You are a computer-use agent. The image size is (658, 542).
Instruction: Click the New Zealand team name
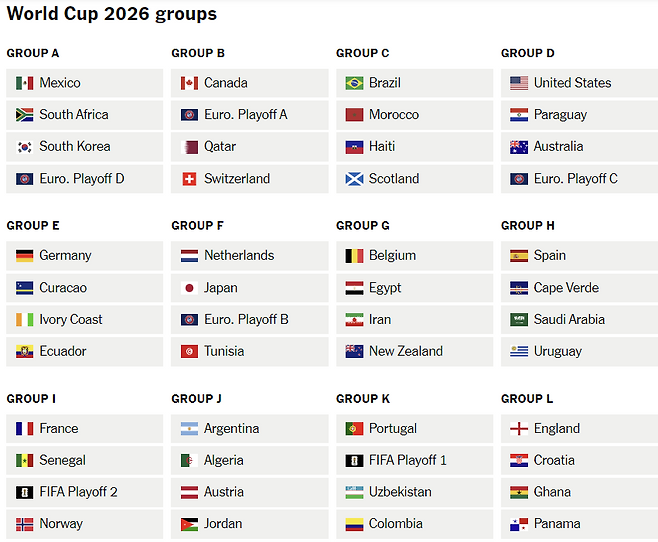click(405, 352)
